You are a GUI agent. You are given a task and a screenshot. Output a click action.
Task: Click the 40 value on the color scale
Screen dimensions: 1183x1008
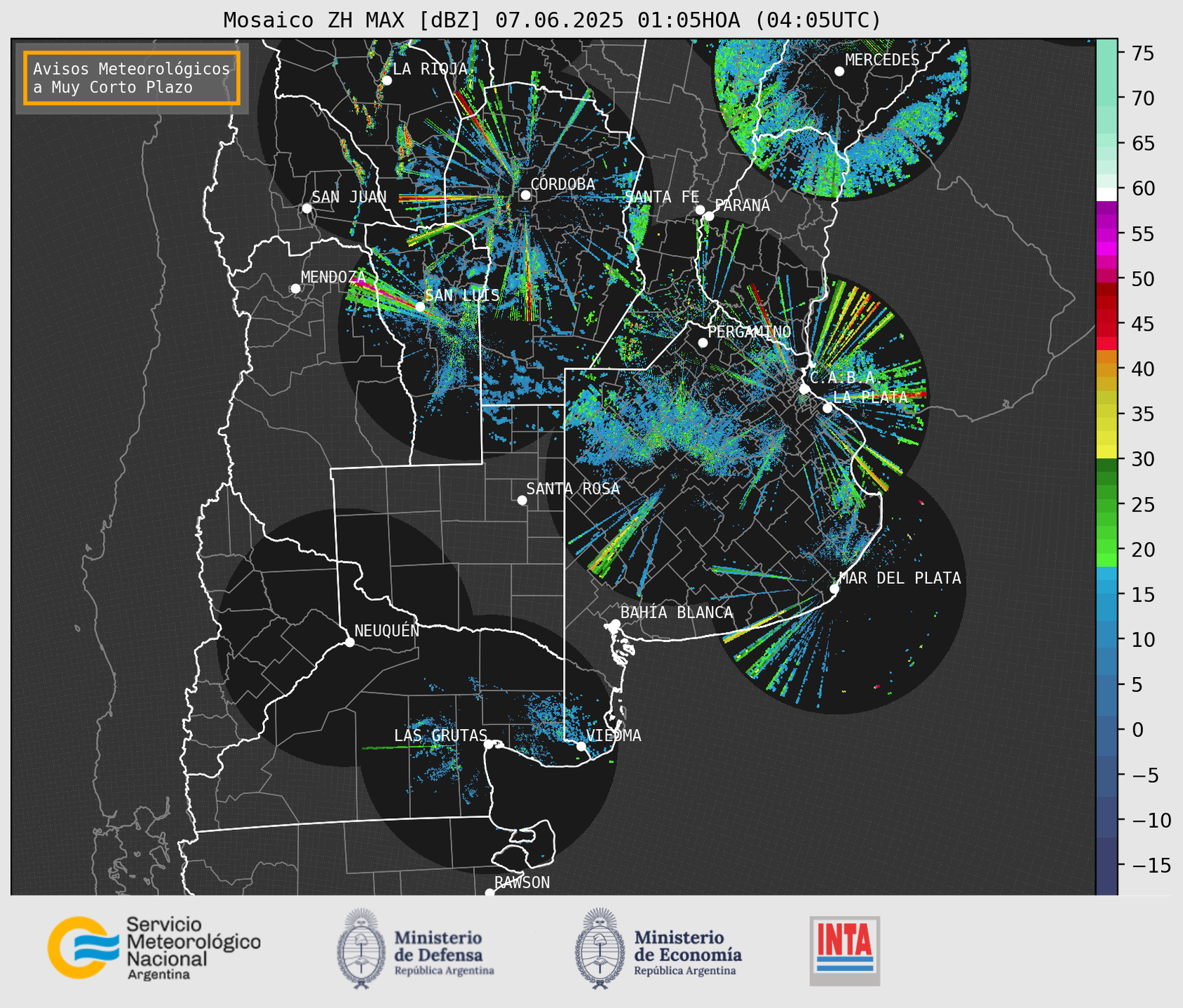click(x=1143, y=369)
